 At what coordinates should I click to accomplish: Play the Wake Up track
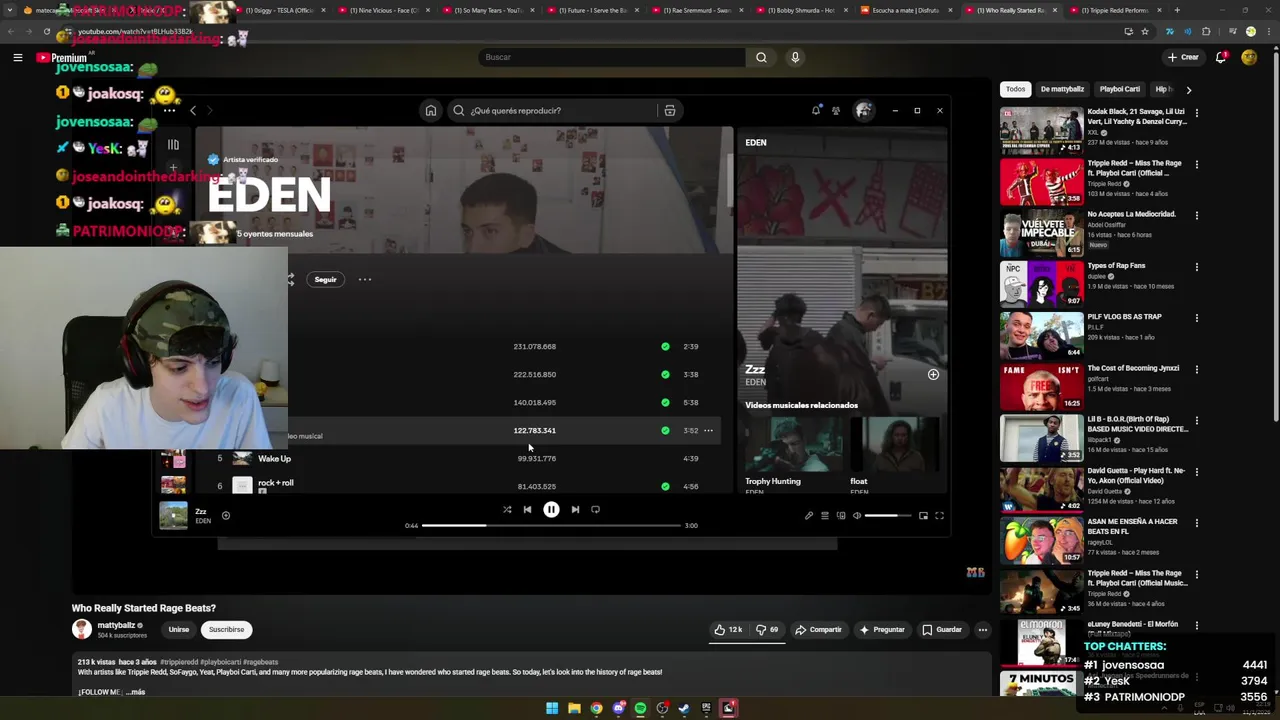pyautogui.click(x=274, y=459)
